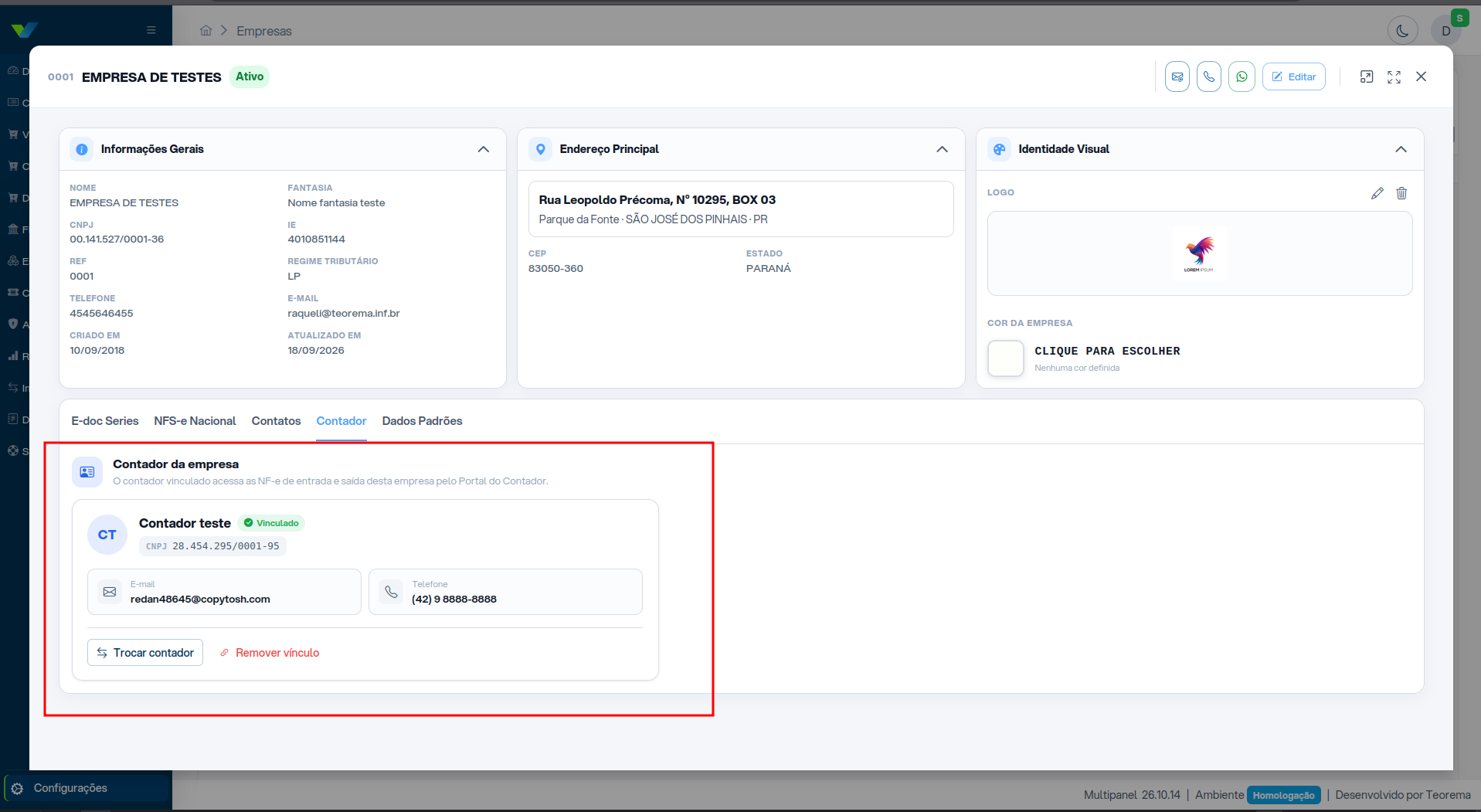Click the home breadcrumb icon
This screenshot has height=812, width=1481.
(206, 31)
